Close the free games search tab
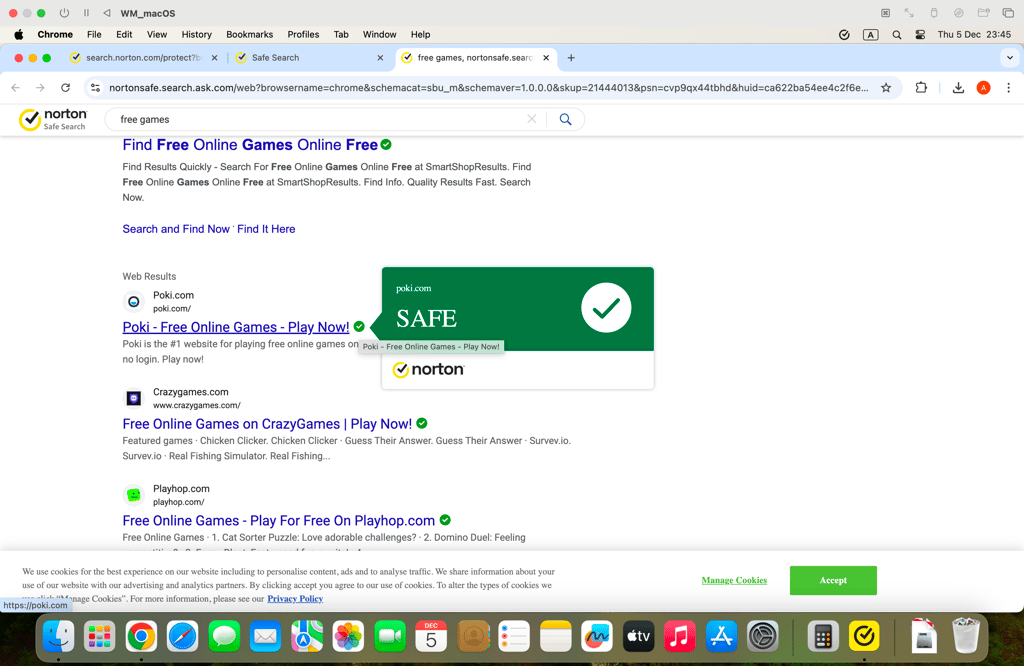Viewport: 1024px width, 666px height. (x=546, y=57)
